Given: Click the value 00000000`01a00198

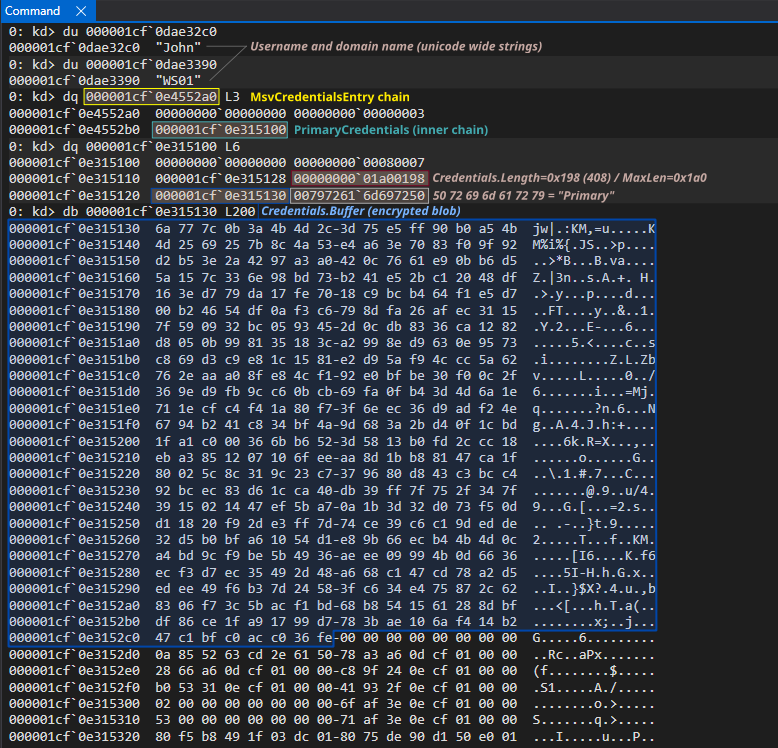Looking at the screenshot, I should 359,179.
